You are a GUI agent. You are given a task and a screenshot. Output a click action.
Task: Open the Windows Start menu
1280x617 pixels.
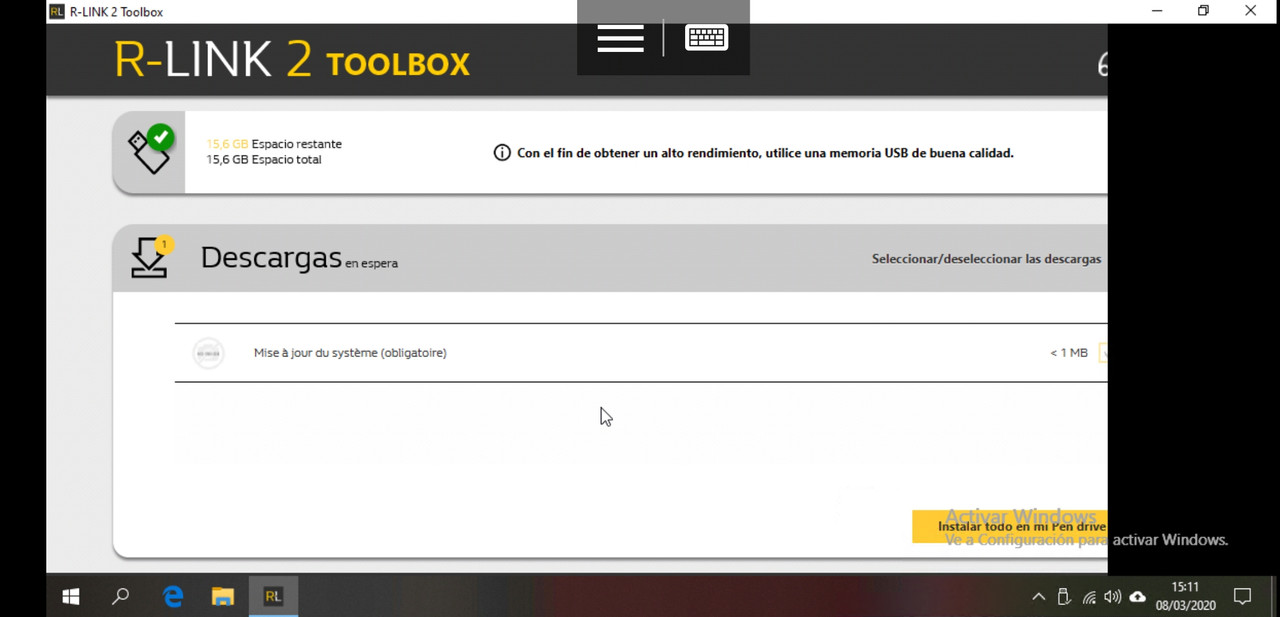(71, 596)
